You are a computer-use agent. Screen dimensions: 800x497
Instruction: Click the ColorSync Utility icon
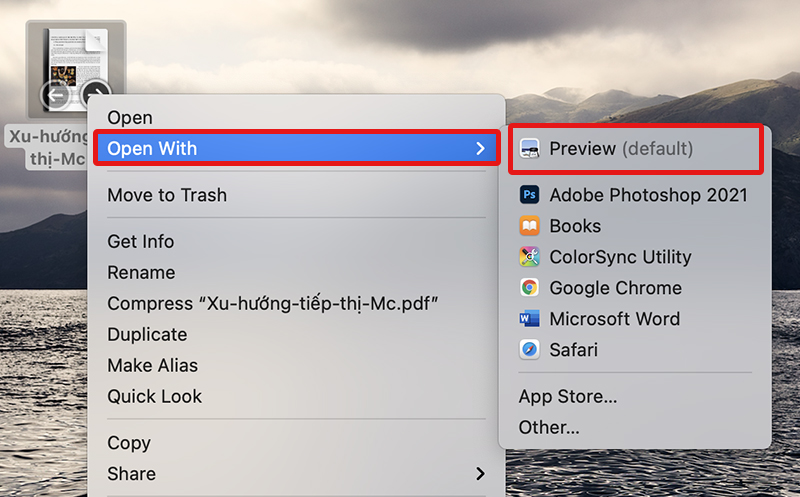529,257
